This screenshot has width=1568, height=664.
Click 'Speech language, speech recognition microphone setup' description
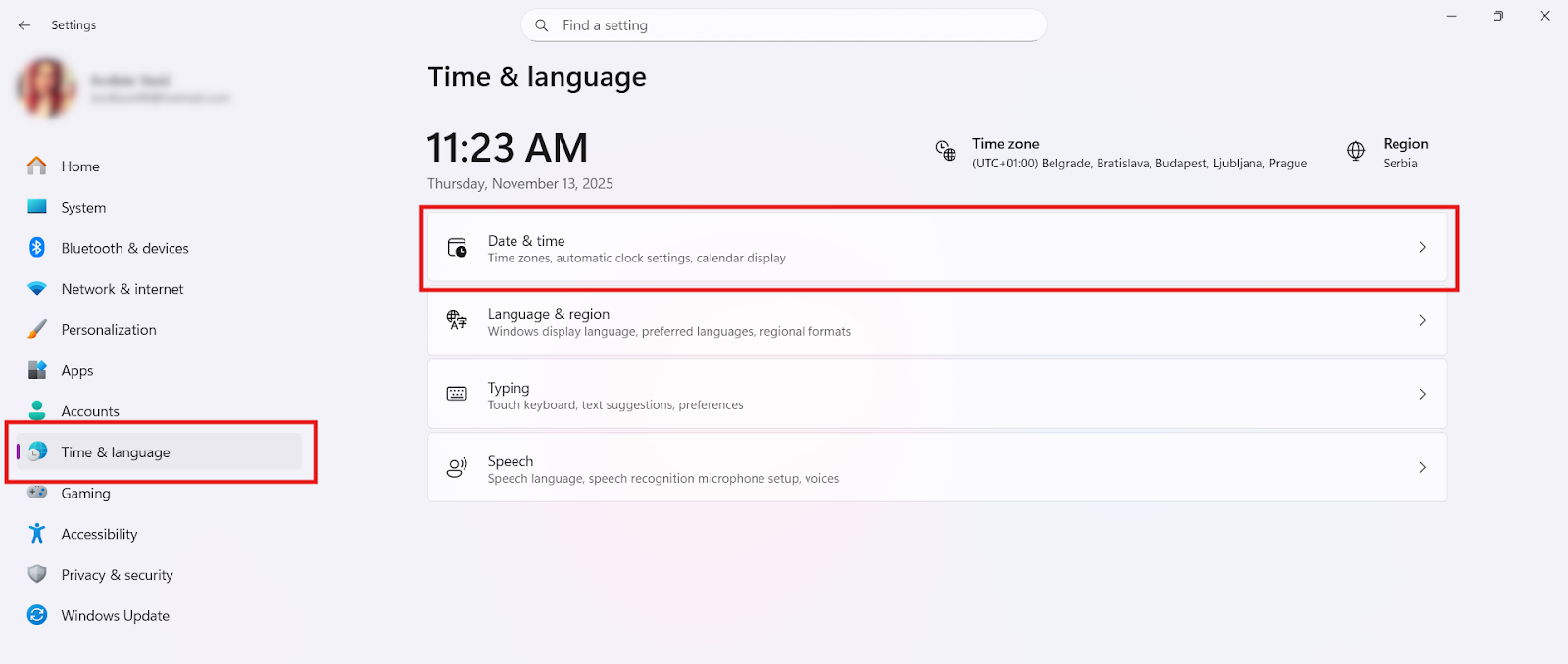(663, 479)
